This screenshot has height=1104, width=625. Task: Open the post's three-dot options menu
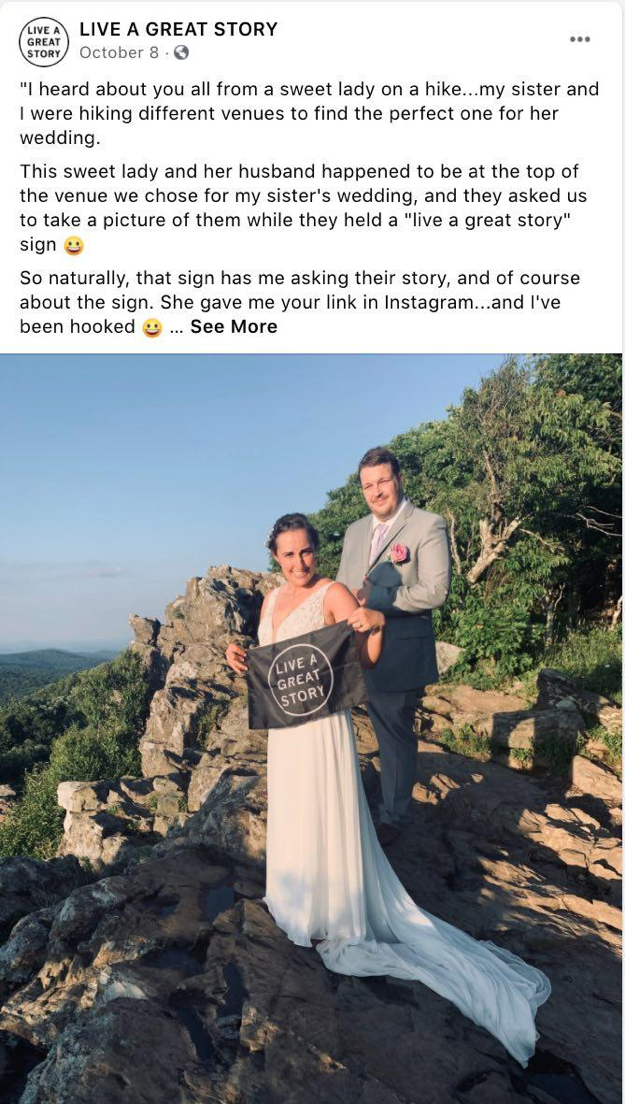(x=580, y=39)
